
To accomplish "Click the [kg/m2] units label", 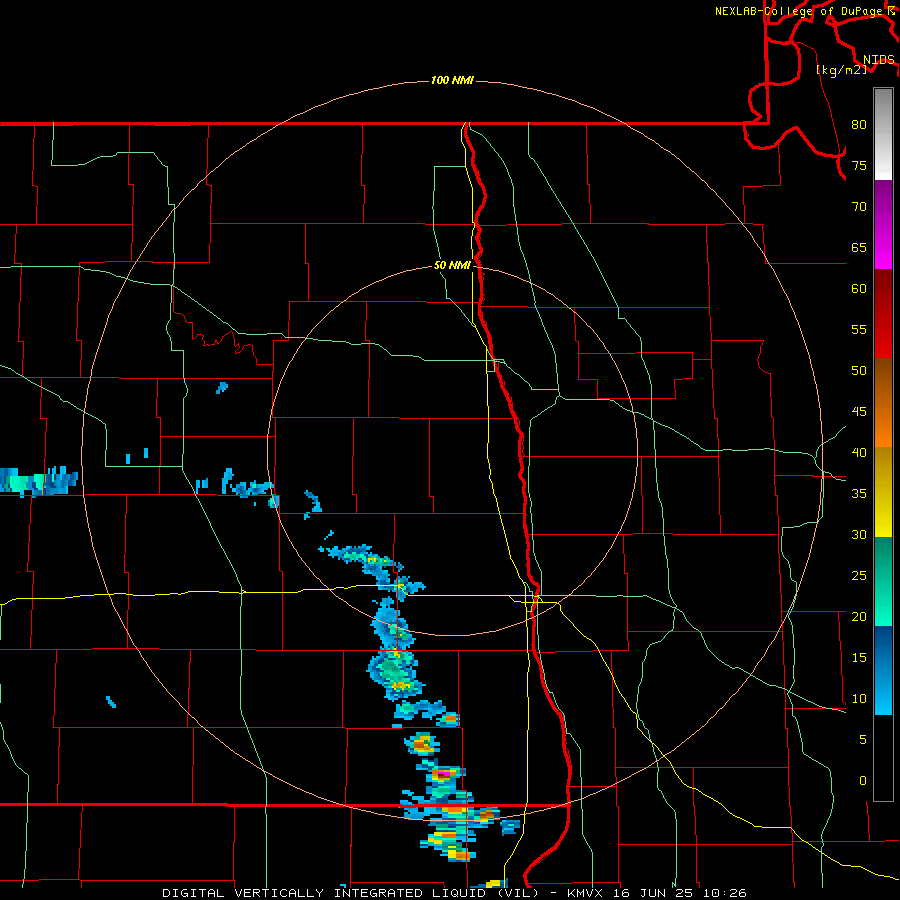I will (x=841, y=70).
